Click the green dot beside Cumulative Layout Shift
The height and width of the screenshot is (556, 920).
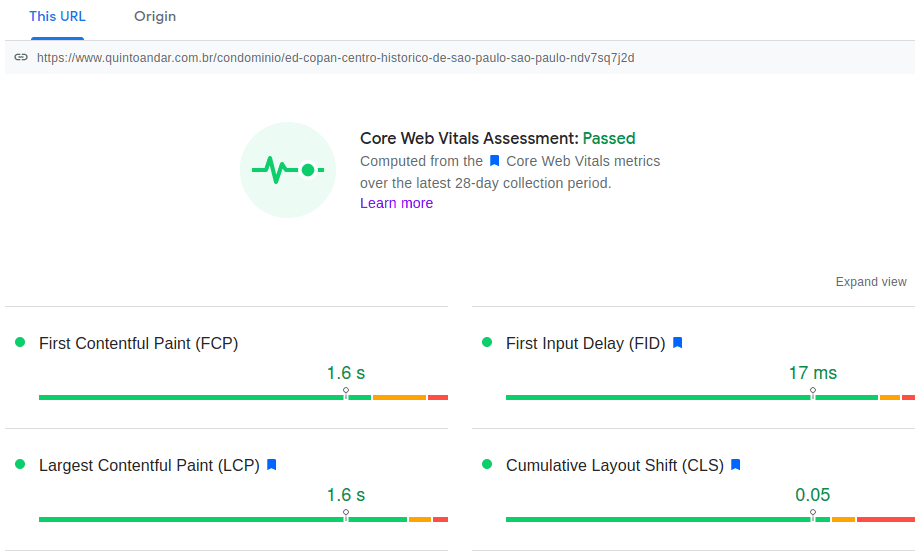(487, 465)
